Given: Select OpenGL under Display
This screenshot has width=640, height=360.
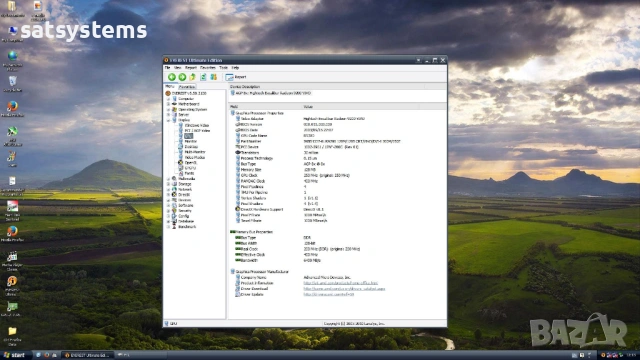Looking at the screenshot, I should (187, 162).
